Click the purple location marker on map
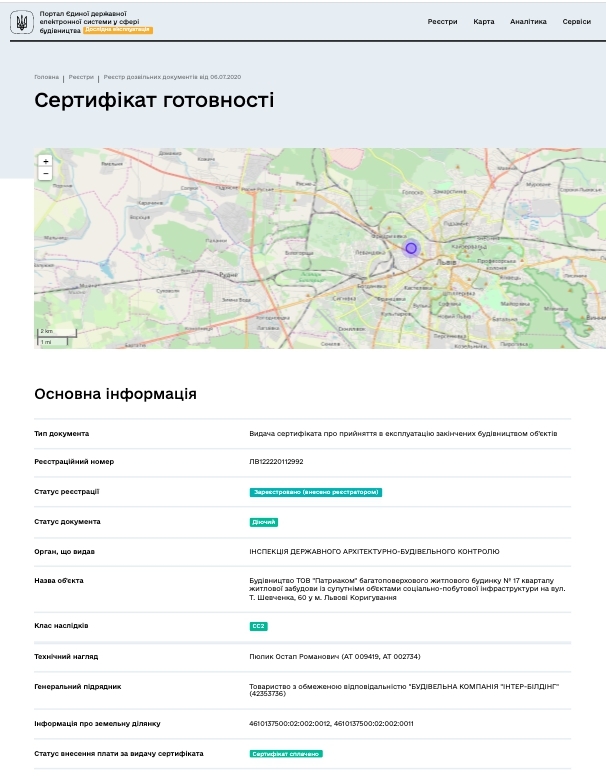Image resolution: width=606 pixels, height=777 pixels. pos(411,248)
